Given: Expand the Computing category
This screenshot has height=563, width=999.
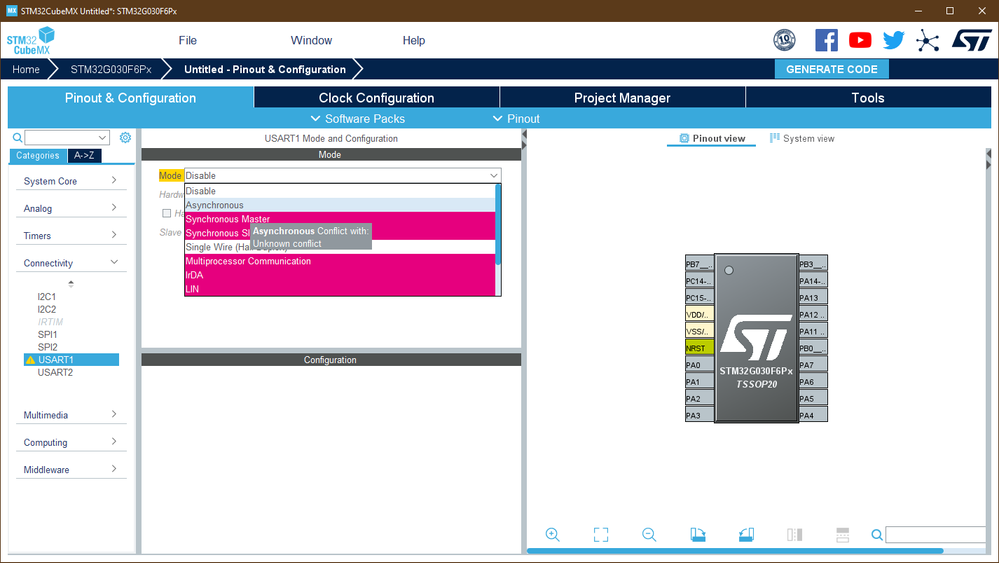Looking at the screenshot, I should [71, 443].
